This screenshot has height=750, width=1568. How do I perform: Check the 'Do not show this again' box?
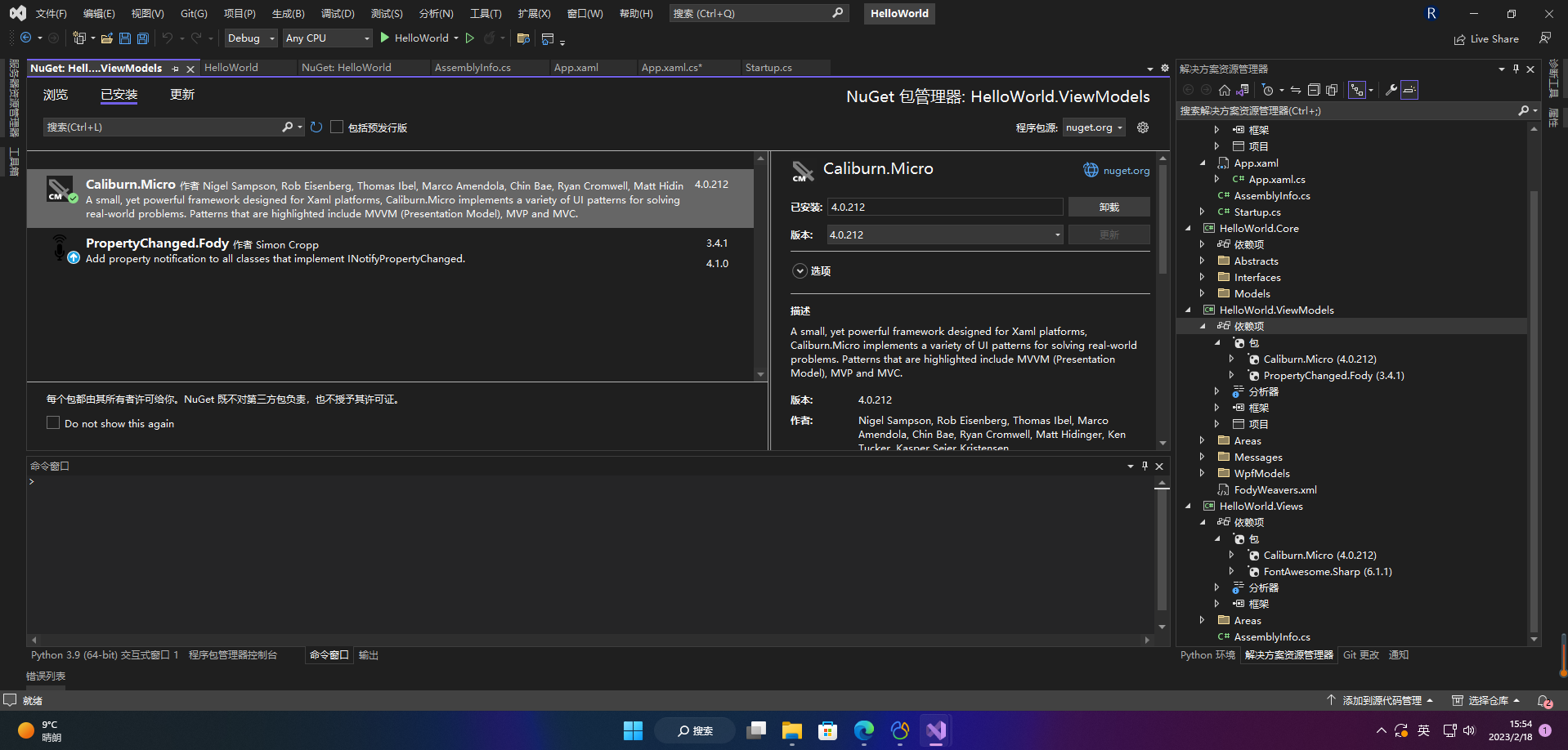tap(53, 423)
